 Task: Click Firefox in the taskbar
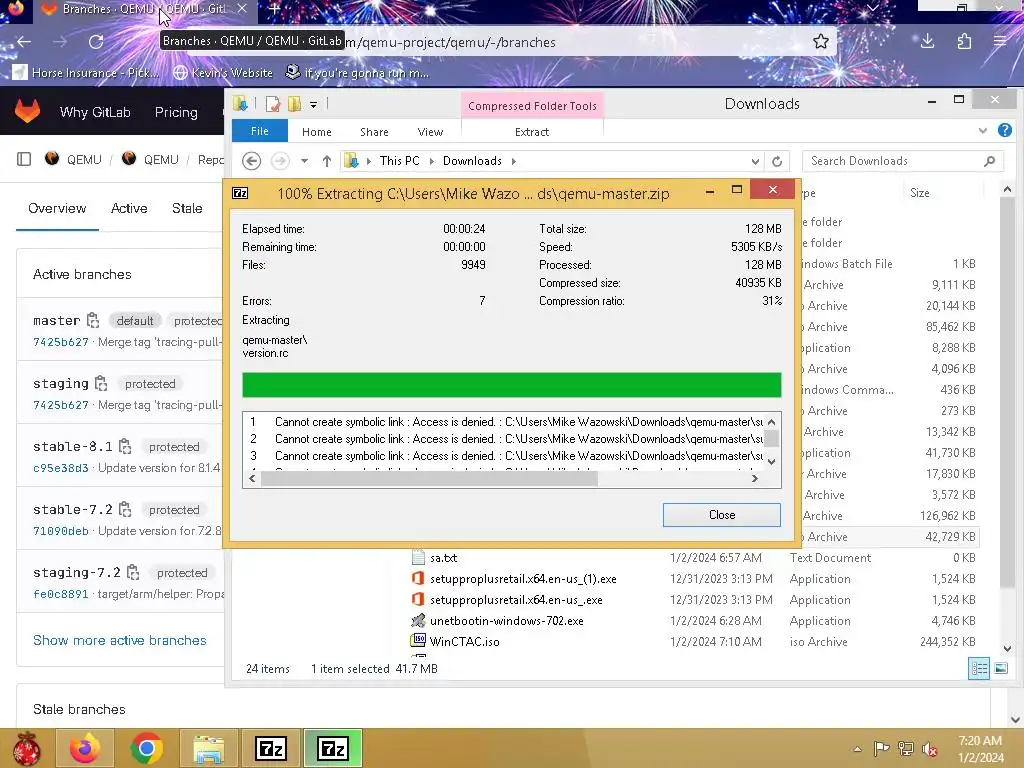pyautogui.click(x=85, y=748)
